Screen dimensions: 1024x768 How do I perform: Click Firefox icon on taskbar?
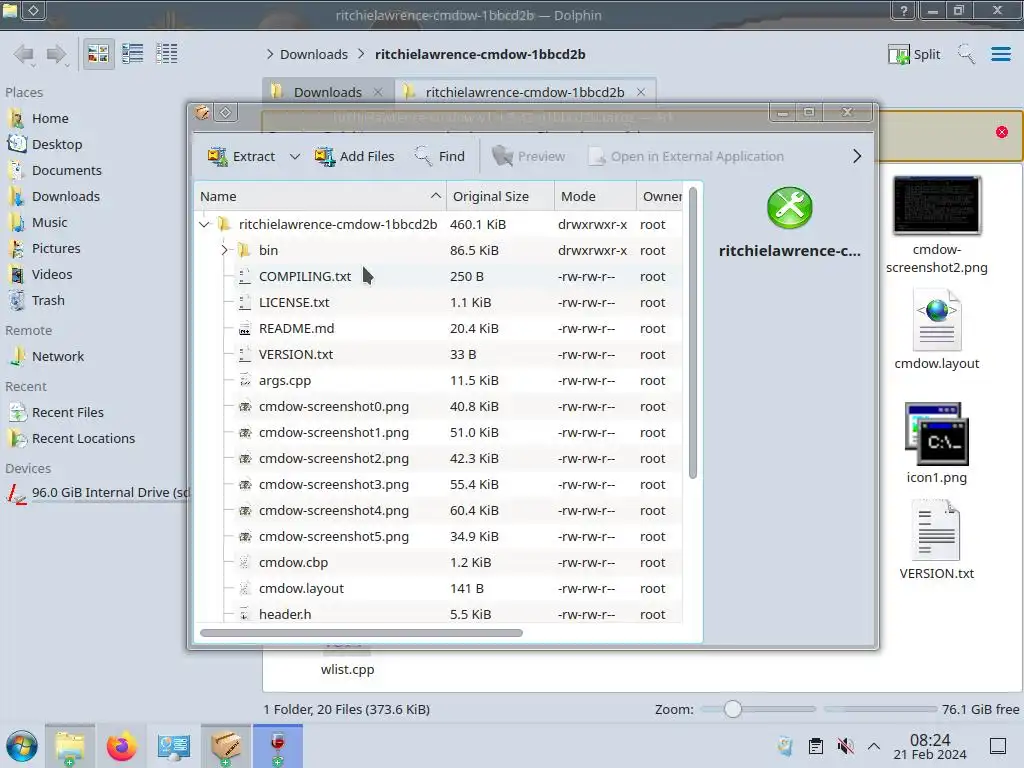[121, 746]
